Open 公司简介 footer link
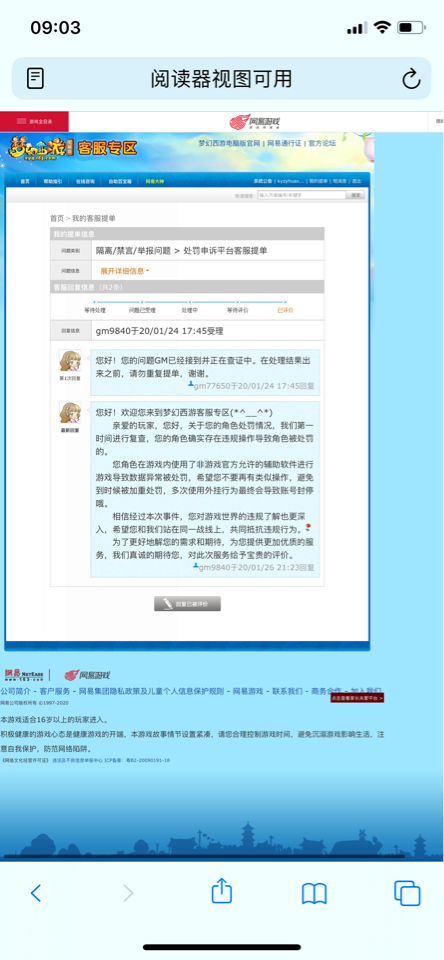The height and width of the screenshot is (960, 444). pos(15,691)
